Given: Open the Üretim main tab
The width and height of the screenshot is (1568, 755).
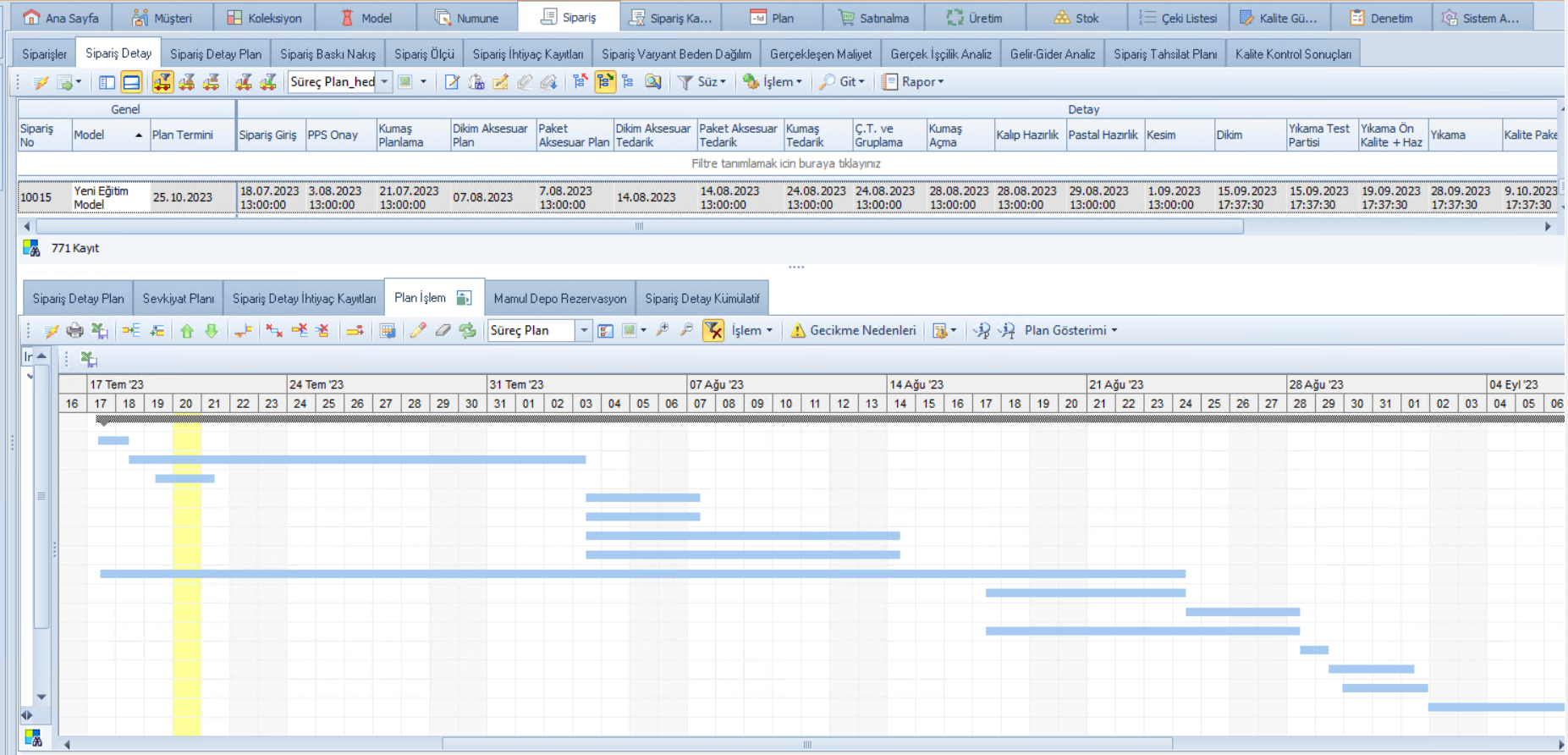Looking at the screenshot, I should 975,18.
